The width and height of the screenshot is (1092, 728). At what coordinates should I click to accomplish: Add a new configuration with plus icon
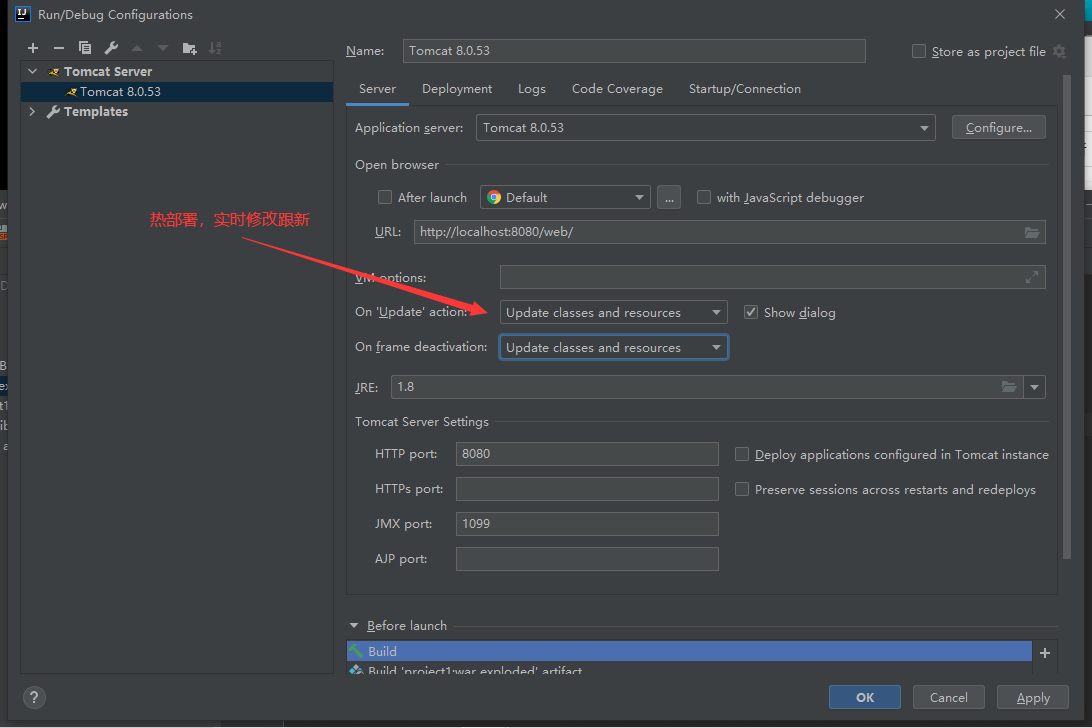click(x=33, y=48)
